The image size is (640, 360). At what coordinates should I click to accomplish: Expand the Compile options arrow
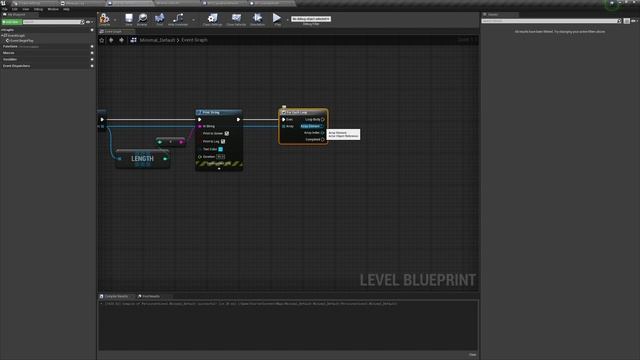coord(115,19)
